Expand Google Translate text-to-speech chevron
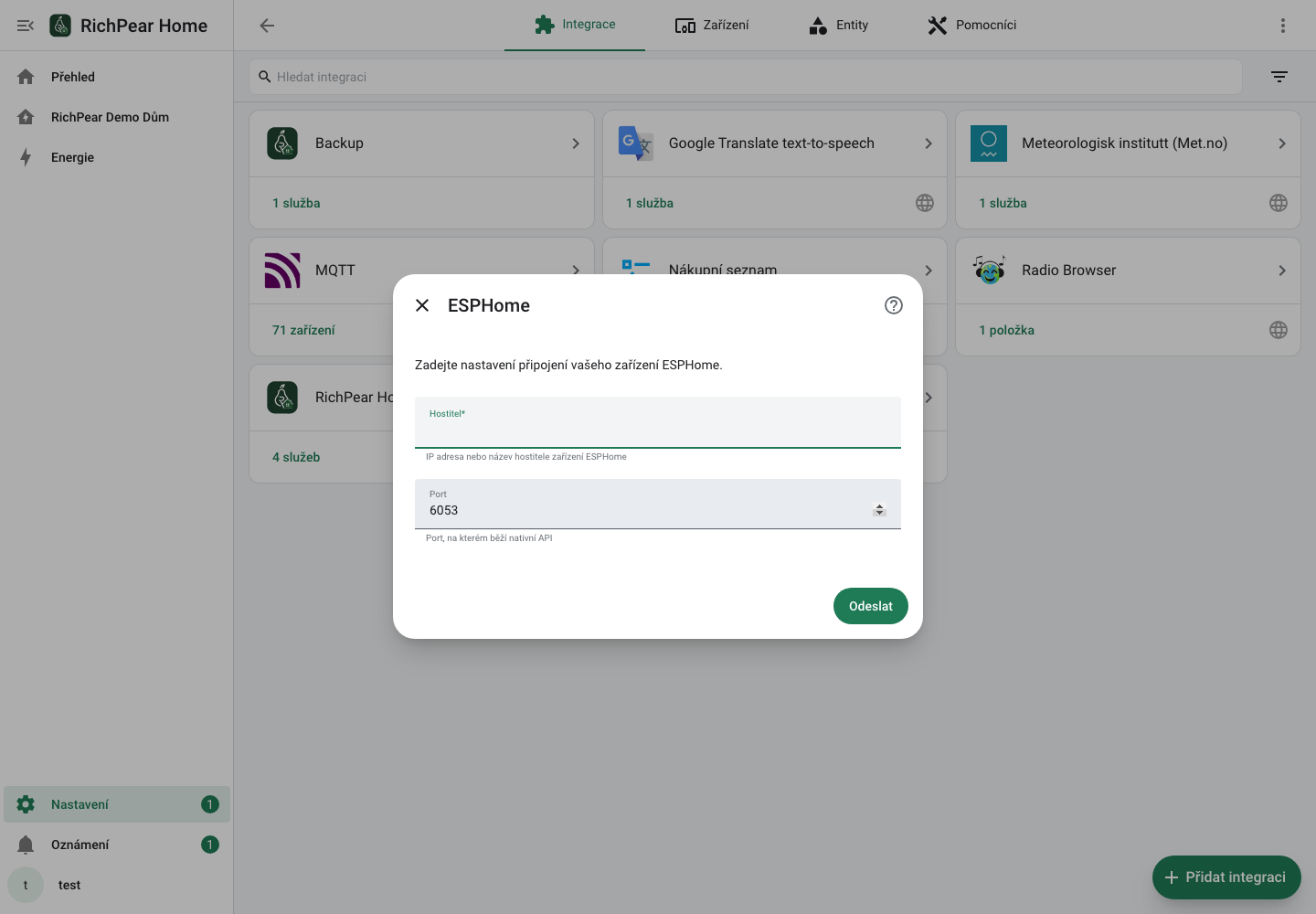Viewport: 1316px width, 914px height. (x=929, y=143)
